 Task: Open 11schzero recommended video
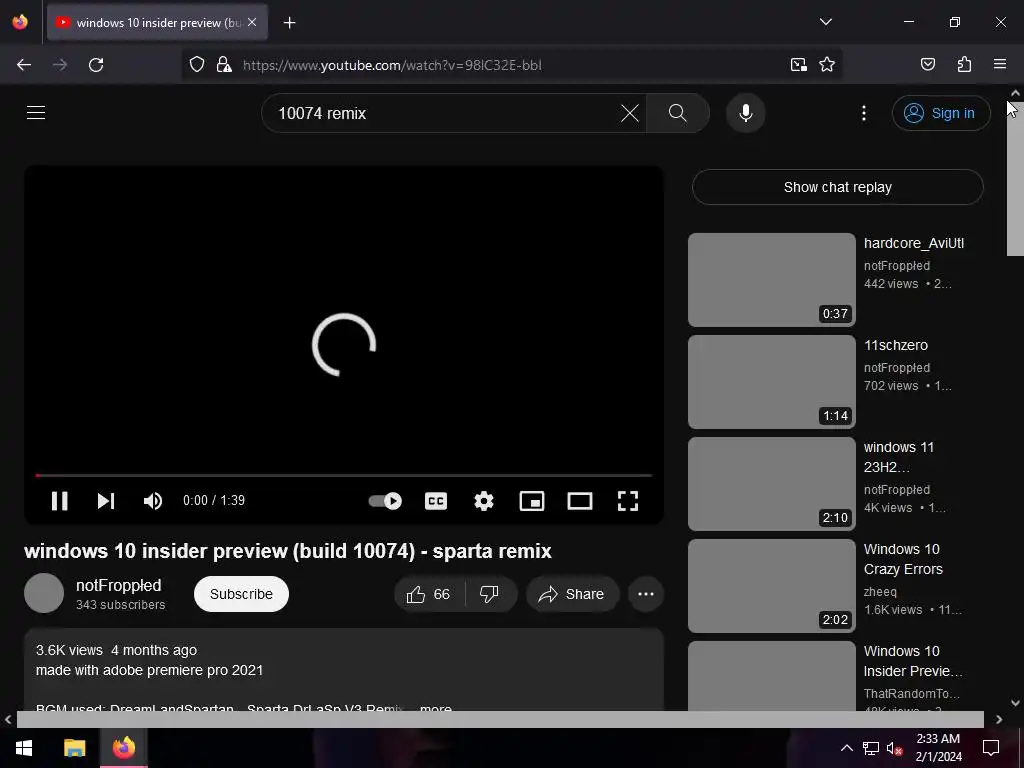coord(771,381)
